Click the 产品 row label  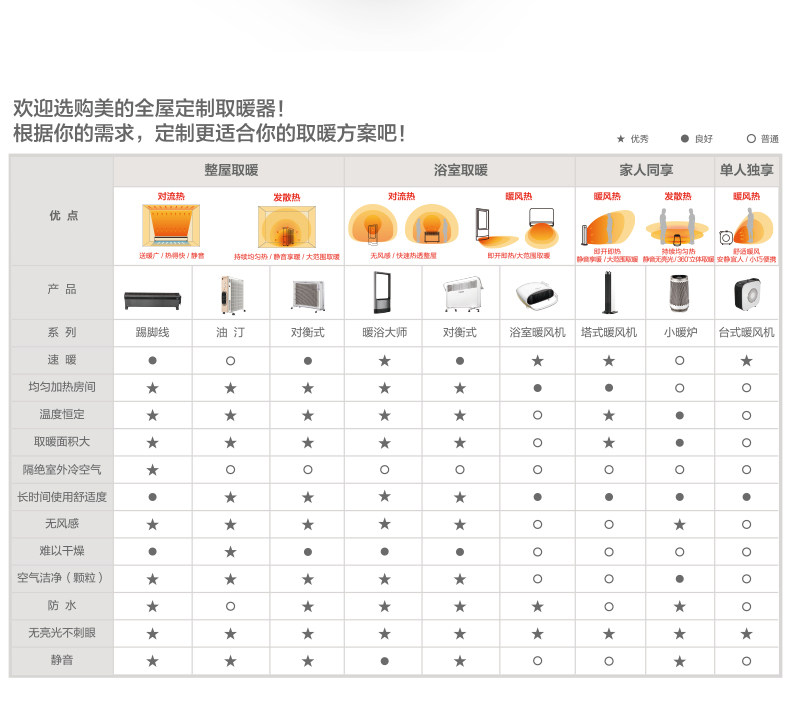(x=62, y=289)
